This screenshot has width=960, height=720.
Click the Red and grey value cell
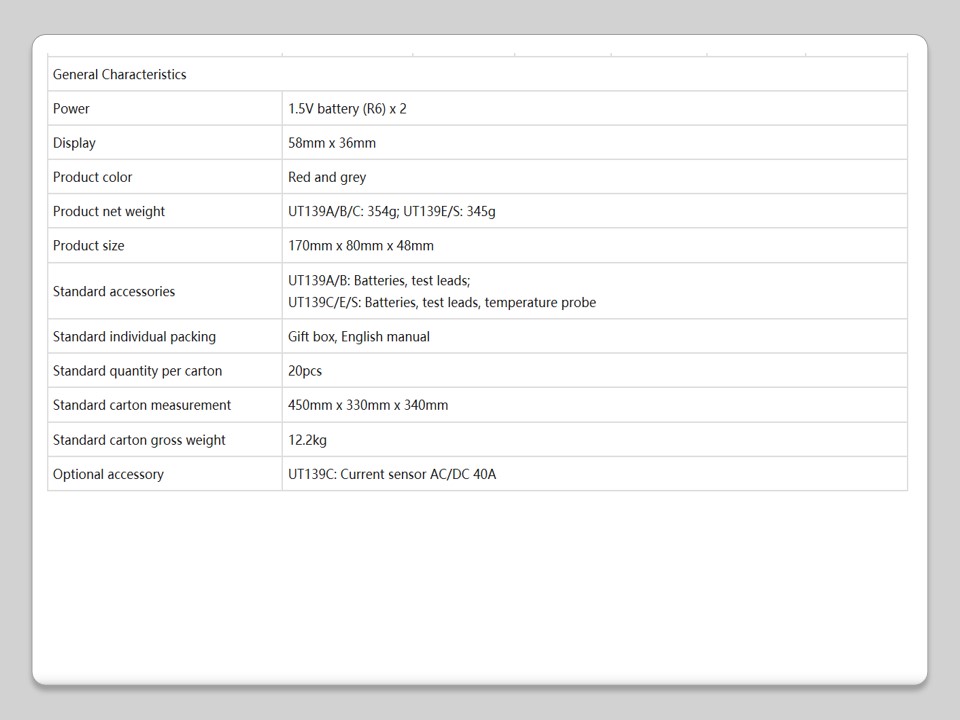tap(327, 177)
